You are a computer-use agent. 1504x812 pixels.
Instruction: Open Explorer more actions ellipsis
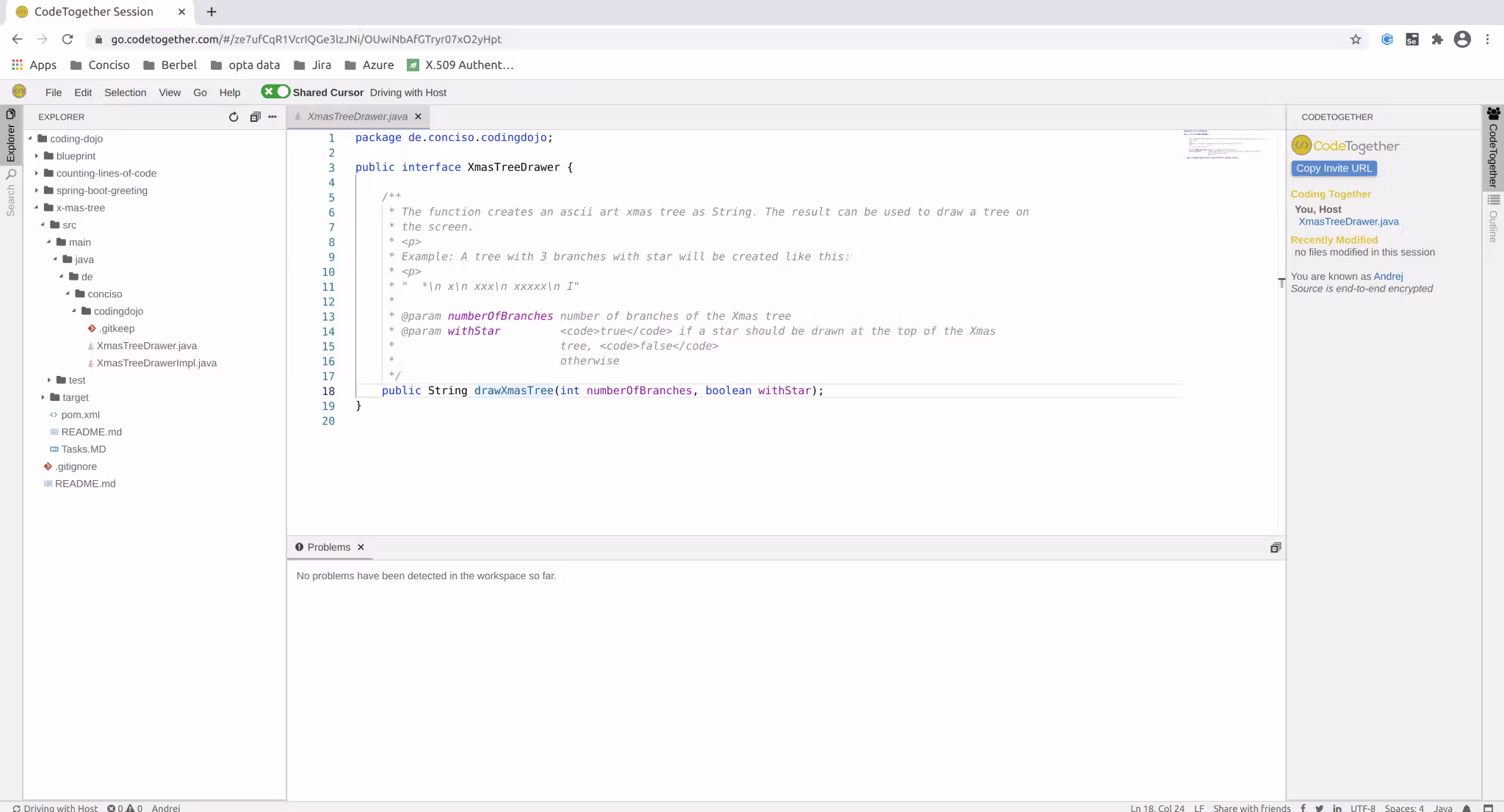[272, 117]
